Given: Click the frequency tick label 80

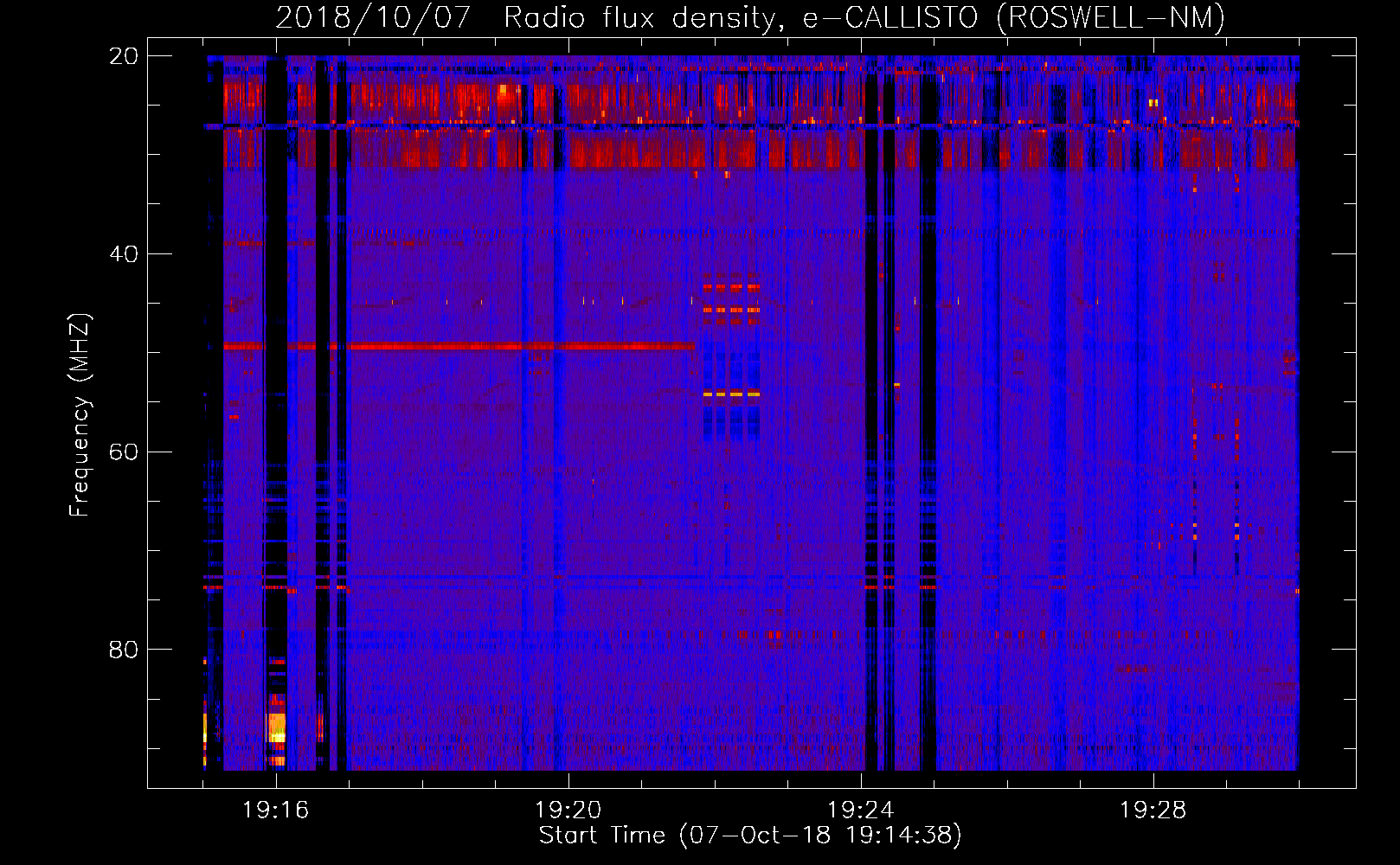Looking at the screenshot, I should click(123, 650).
